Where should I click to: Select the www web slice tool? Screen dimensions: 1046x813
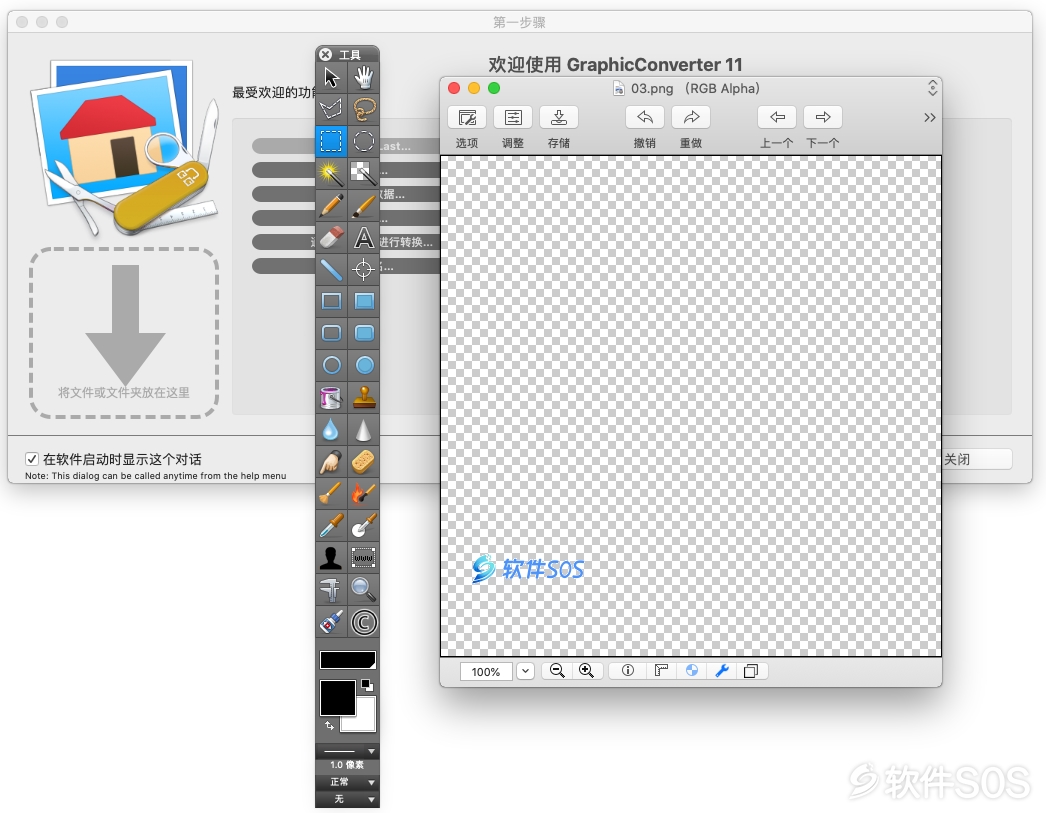pos(364,558)
